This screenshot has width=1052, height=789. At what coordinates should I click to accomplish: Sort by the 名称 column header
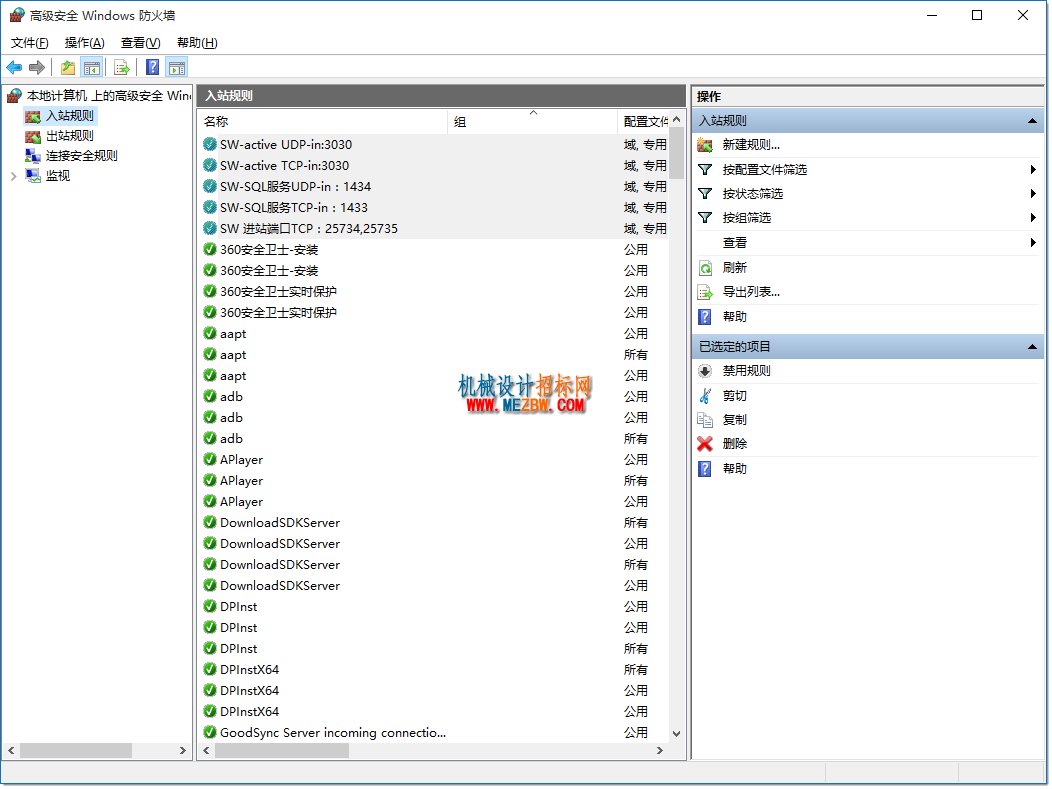point(323,121)
